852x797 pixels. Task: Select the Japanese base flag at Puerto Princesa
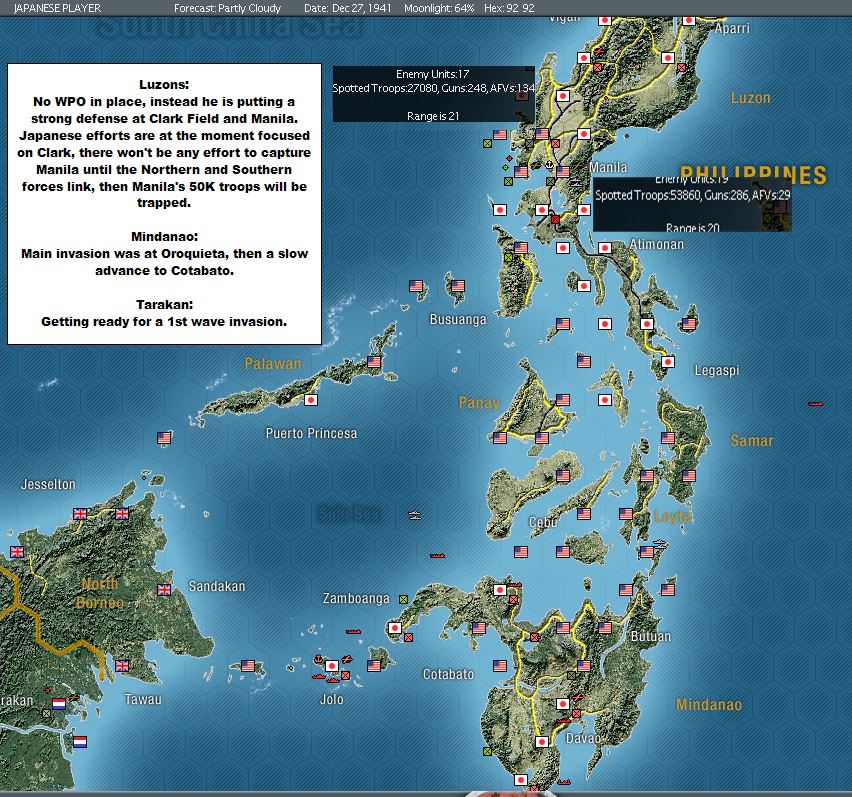point(311,400)
